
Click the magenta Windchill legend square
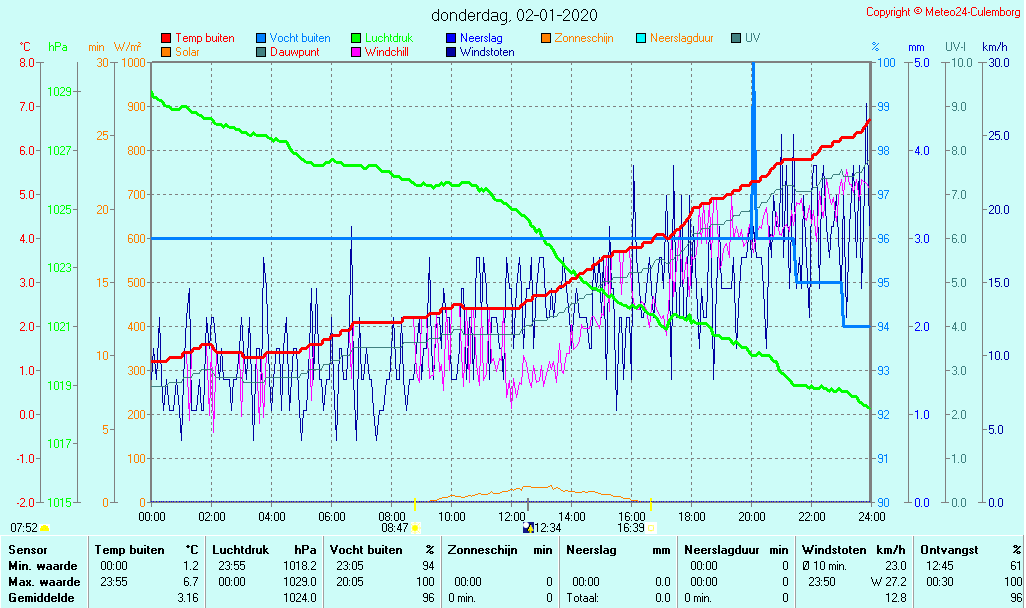[356, 52]
